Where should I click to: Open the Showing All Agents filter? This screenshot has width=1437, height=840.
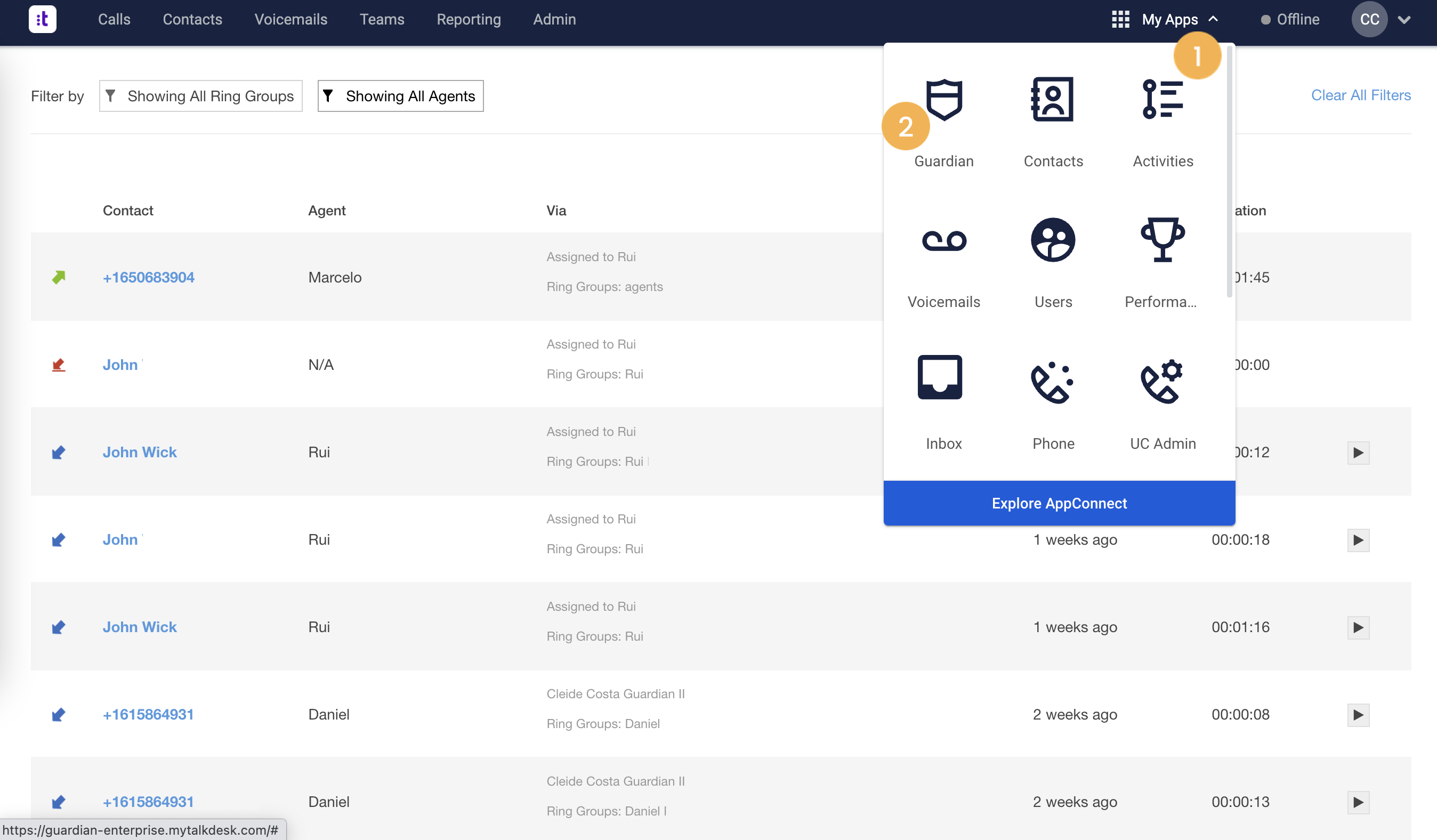pyautogui.click(x=400, y=96)
